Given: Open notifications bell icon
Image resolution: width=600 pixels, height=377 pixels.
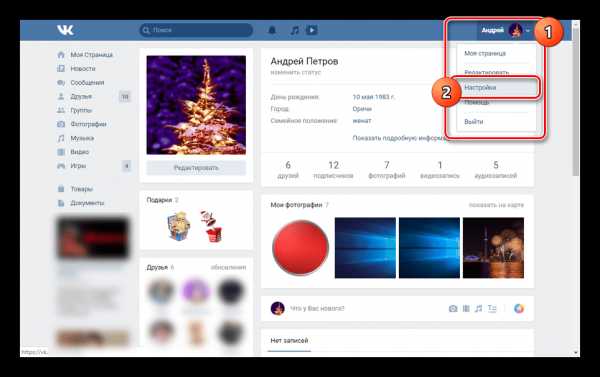Looking at the screenshot, I should click(272, 30).
